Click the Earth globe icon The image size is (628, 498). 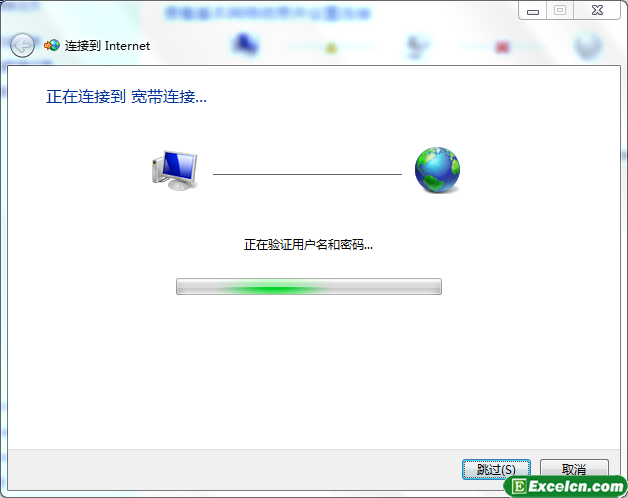(x=437, y=170)
